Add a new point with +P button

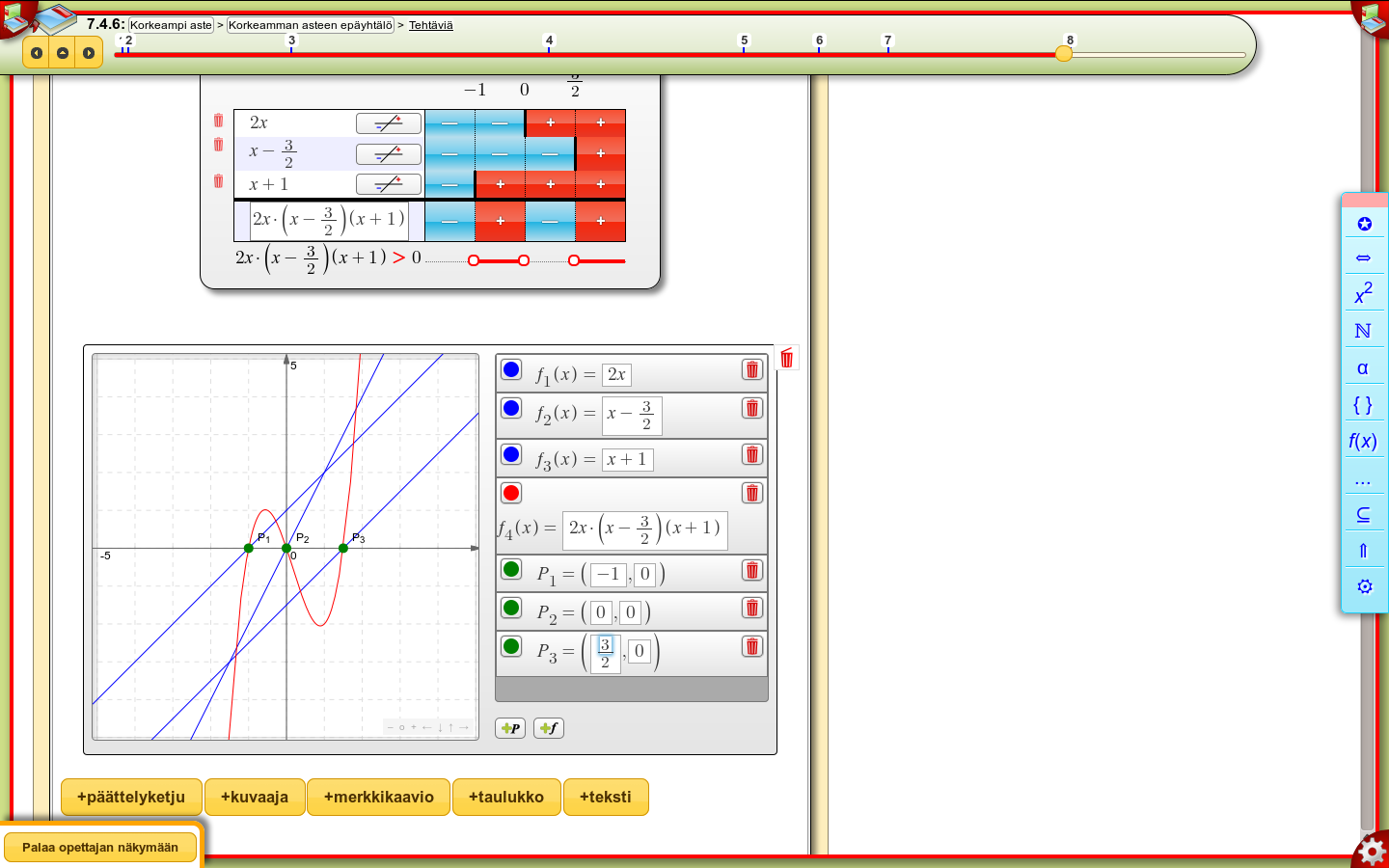(x=510, y=728)
